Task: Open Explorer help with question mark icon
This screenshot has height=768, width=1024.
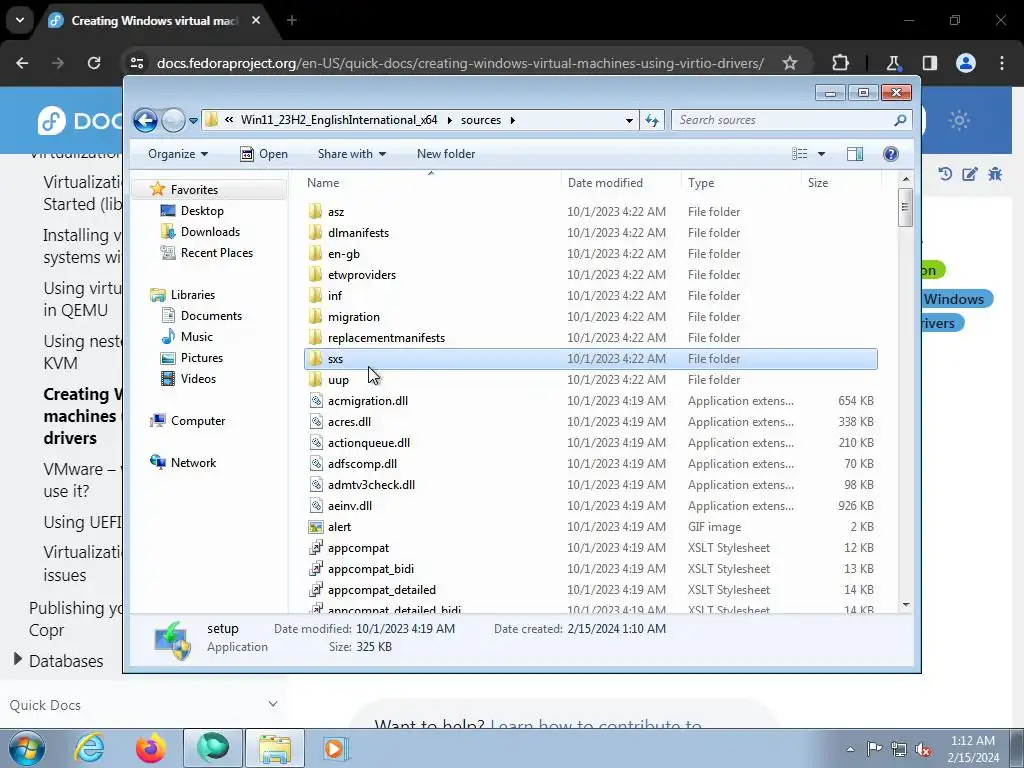Action: pyautogui.click(x=891, y=154)
